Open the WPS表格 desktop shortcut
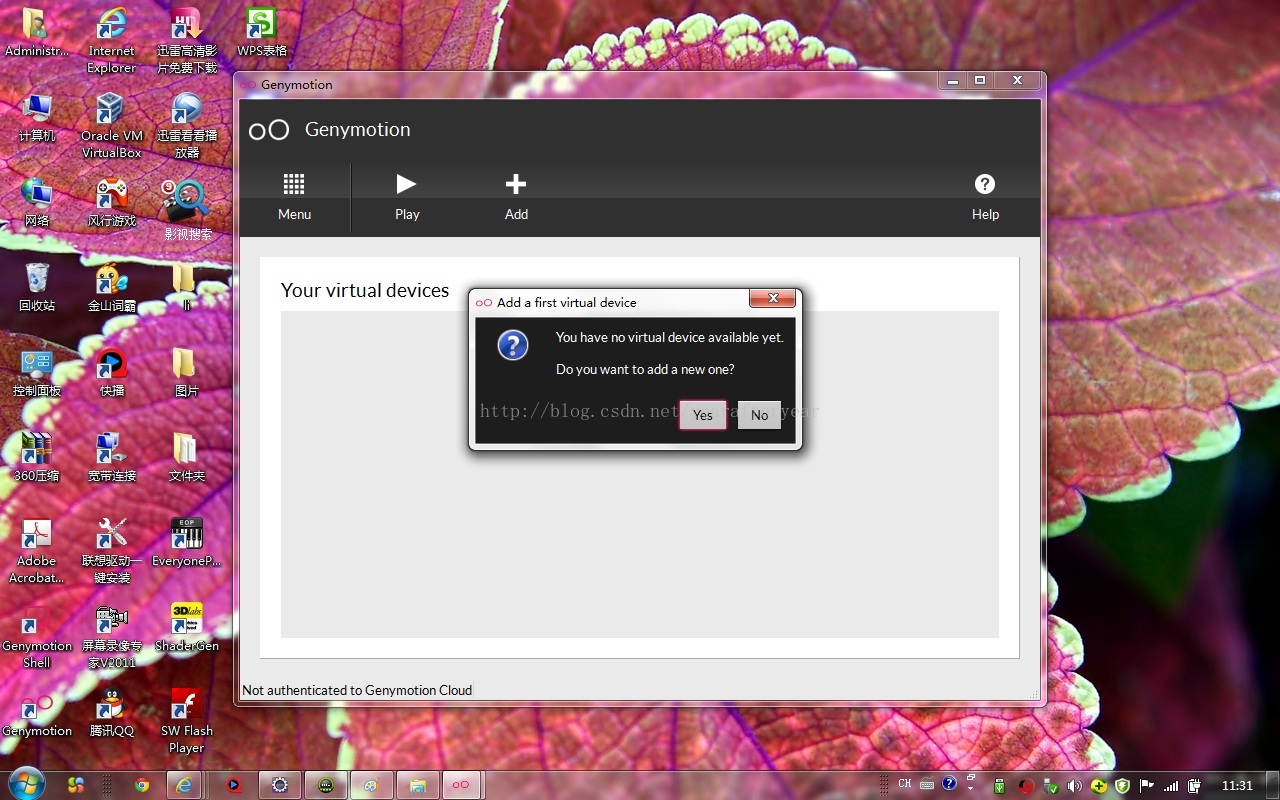1280x800 pixels. click(261, 33)
